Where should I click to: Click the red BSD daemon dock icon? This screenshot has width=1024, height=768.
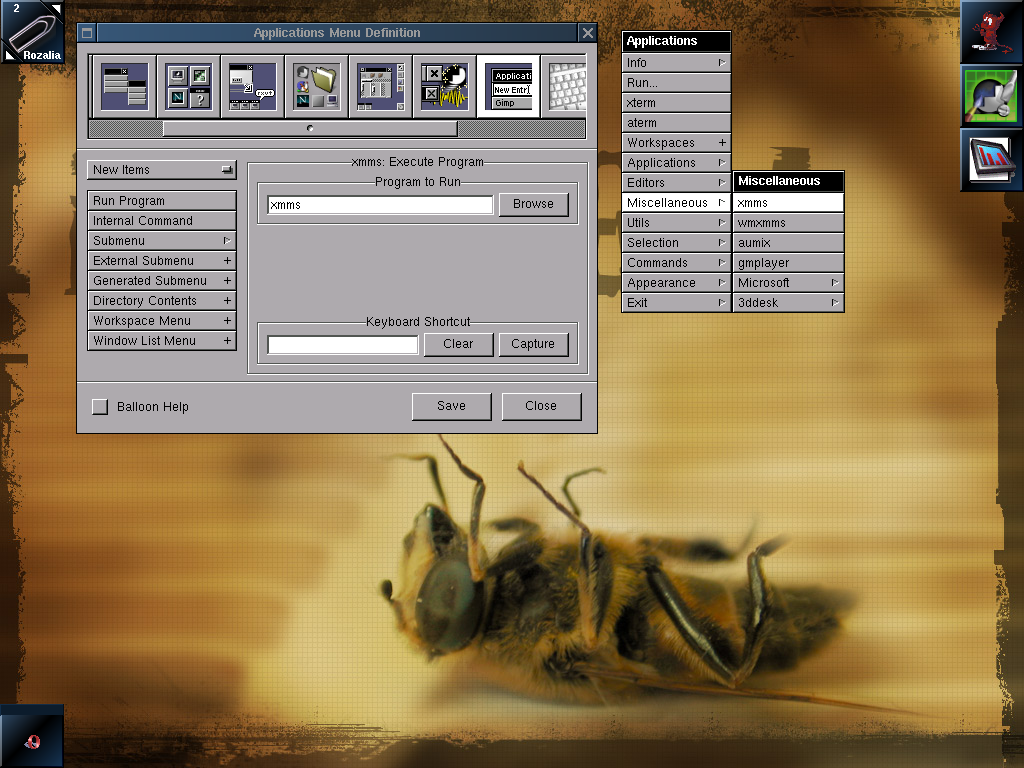click(x=991, y=32)
